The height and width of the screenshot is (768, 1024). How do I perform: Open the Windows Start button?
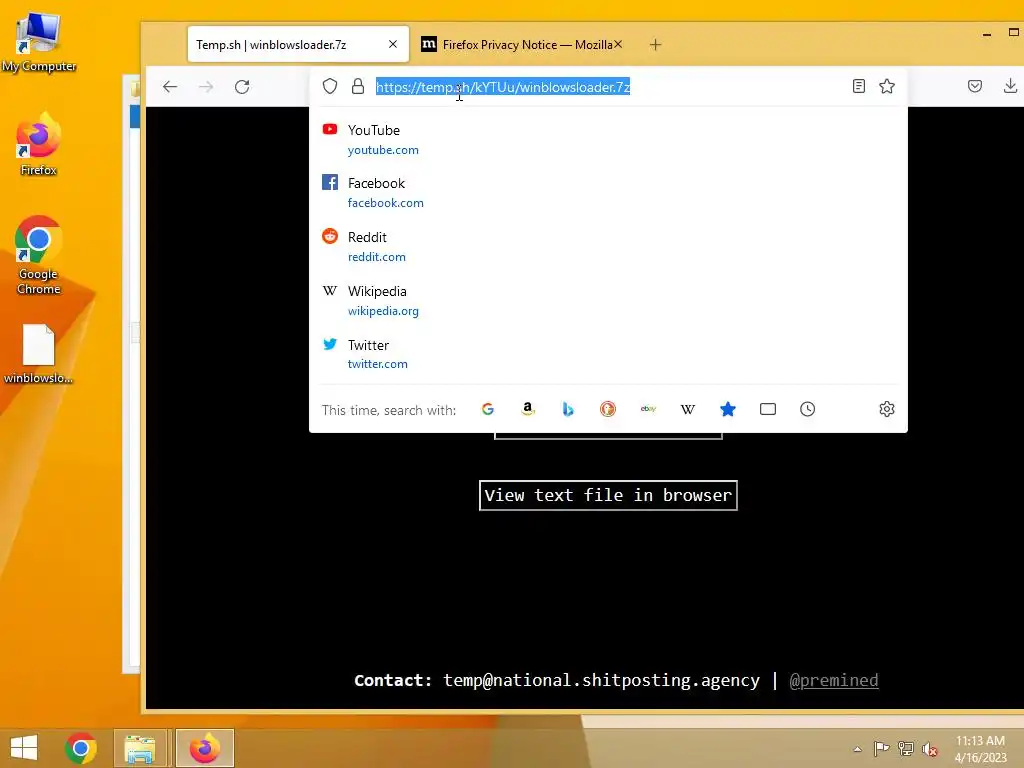tap(24, 748)
